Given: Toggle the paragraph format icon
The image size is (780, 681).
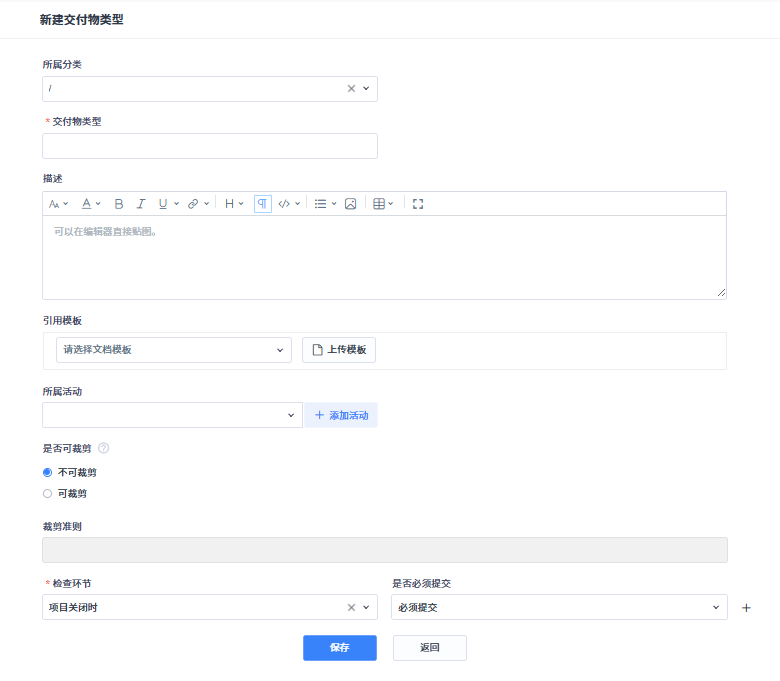Looking at the screenshot, I should click(x=262, y=204).
